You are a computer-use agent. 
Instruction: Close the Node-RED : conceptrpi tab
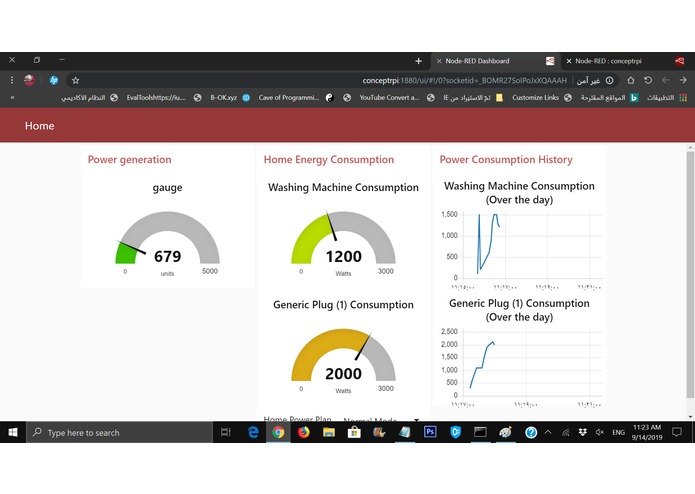(x=569, y=61)
